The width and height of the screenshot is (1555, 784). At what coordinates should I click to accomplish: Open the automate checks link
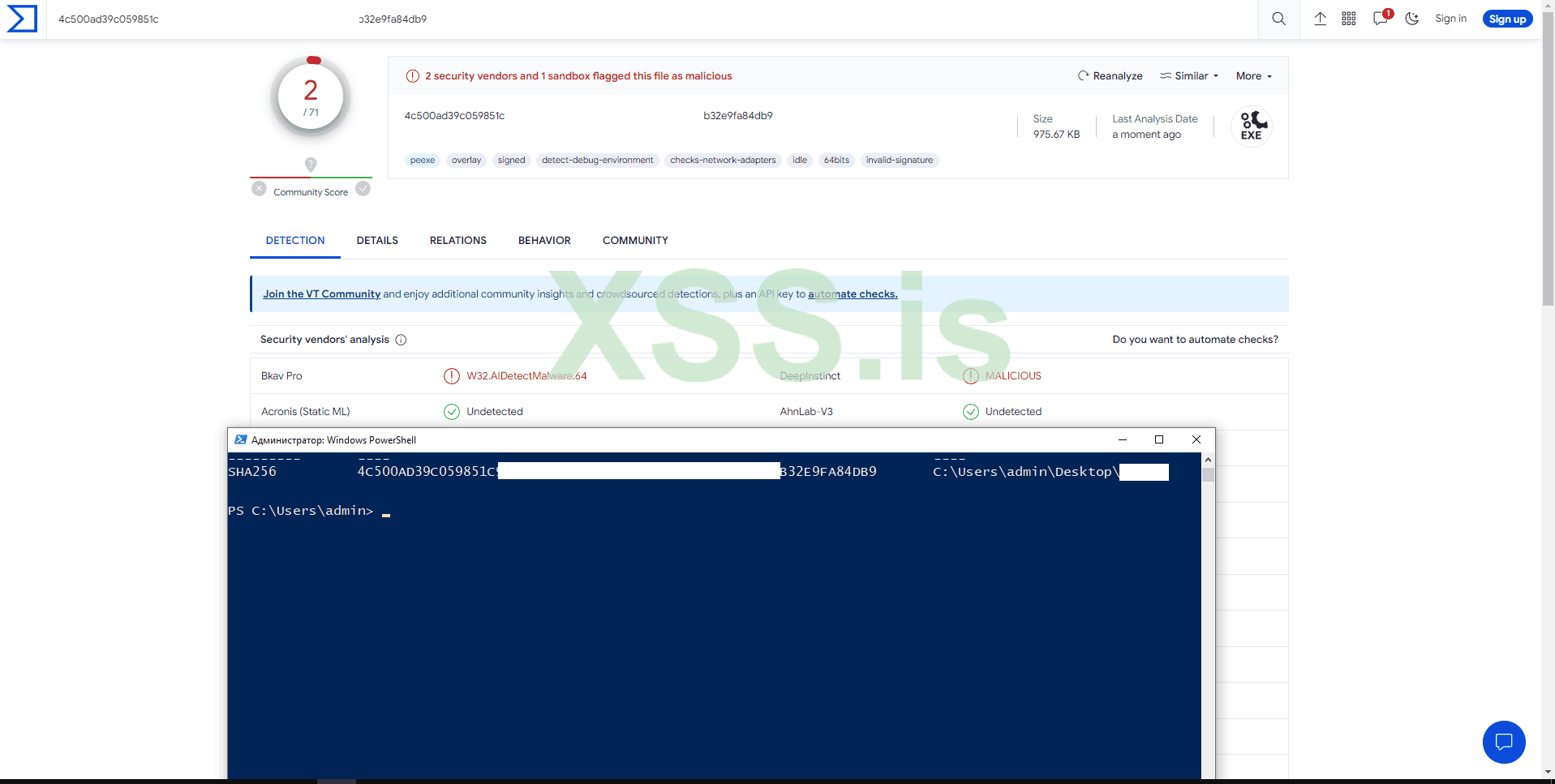click(853, 294)
